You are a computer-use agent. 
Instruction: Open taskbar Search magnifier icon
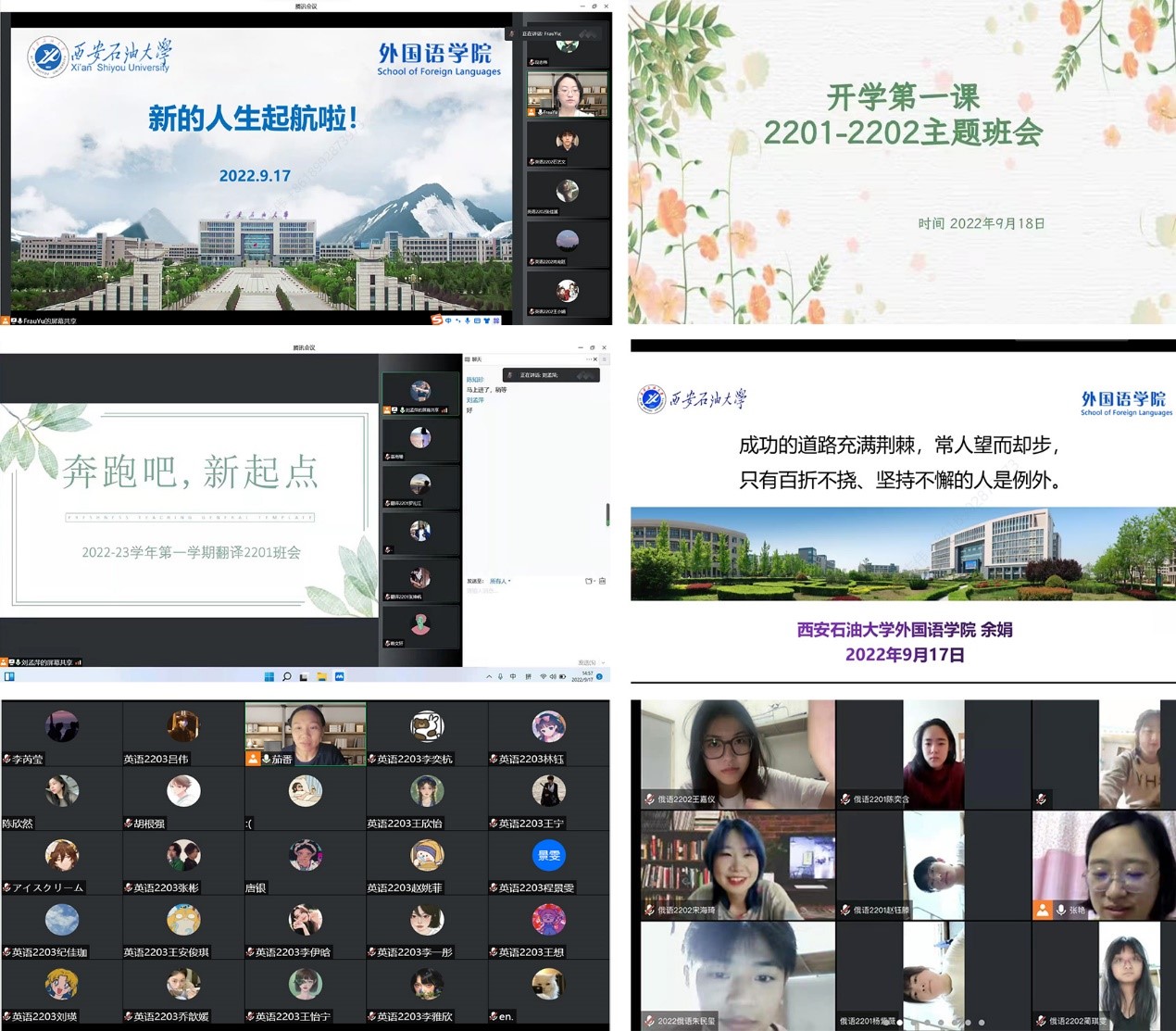(x=287, y=677)
